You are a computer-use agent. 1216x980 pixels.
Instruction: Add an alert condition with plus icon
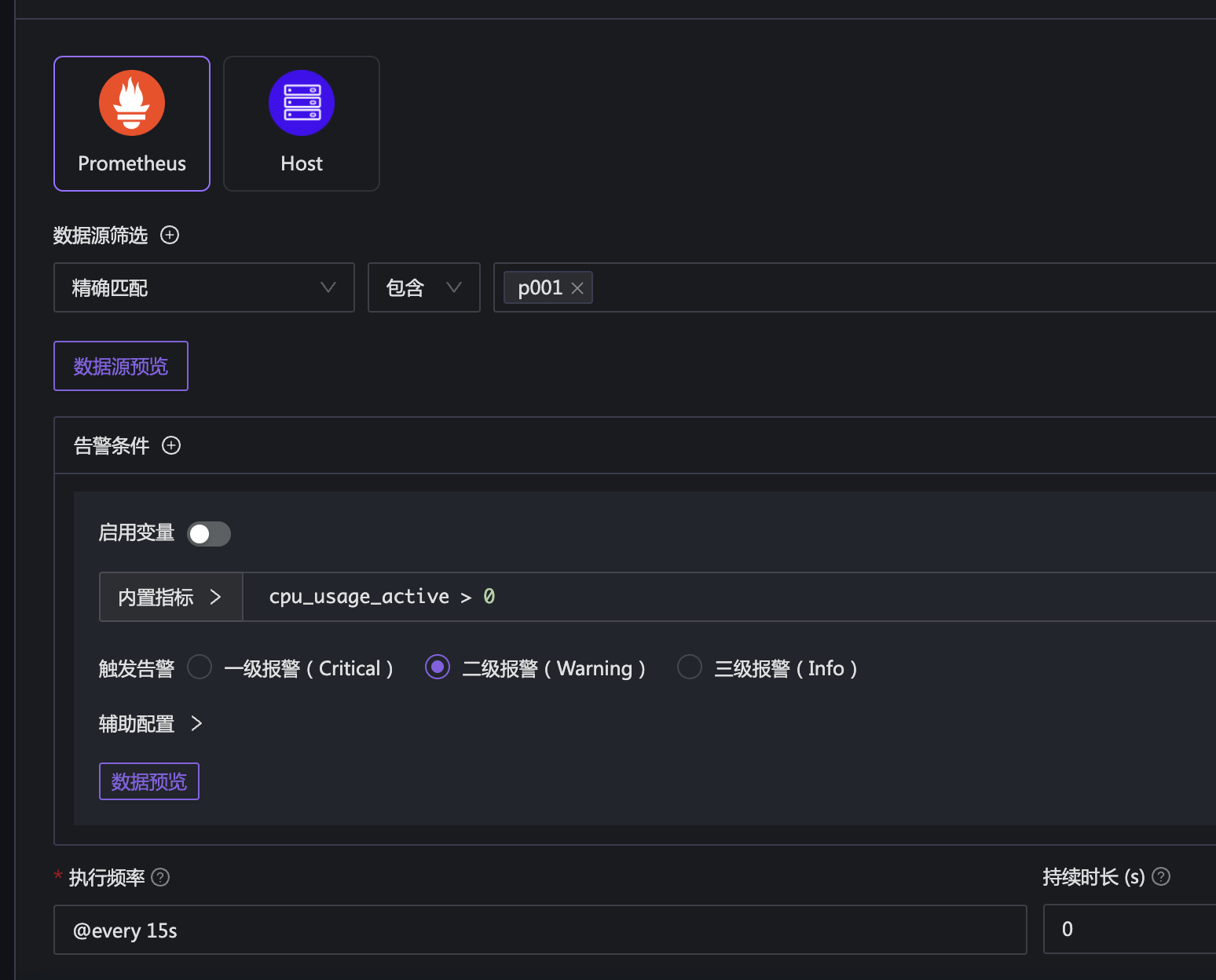pyautogui.click(x=171, y=446)
